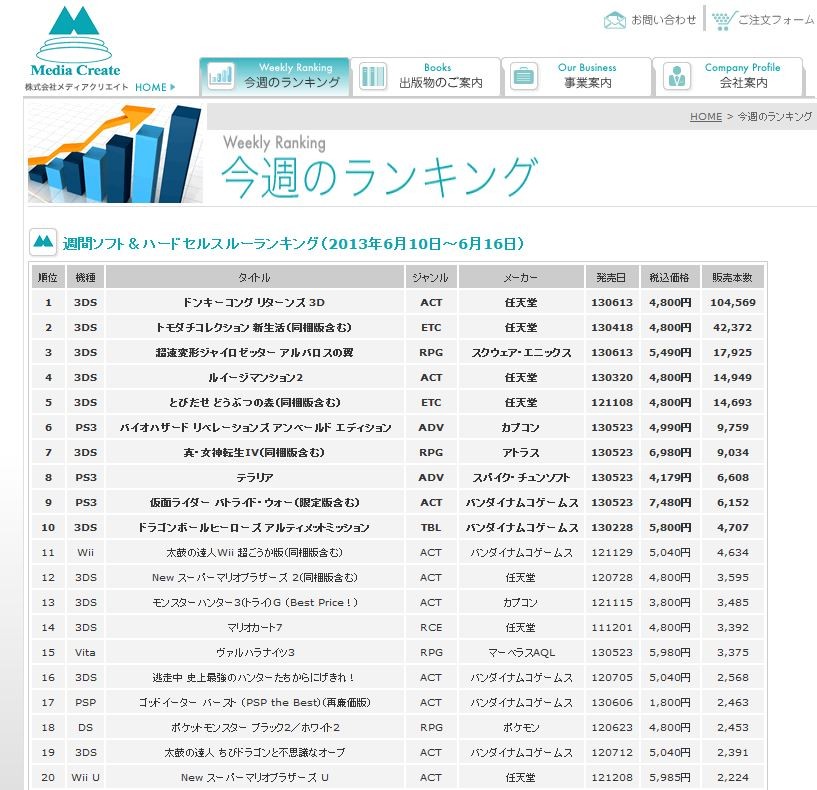Screen dimensions: 817x790
Task: Click genre RCE in row 14
Action: pos(431,627)
